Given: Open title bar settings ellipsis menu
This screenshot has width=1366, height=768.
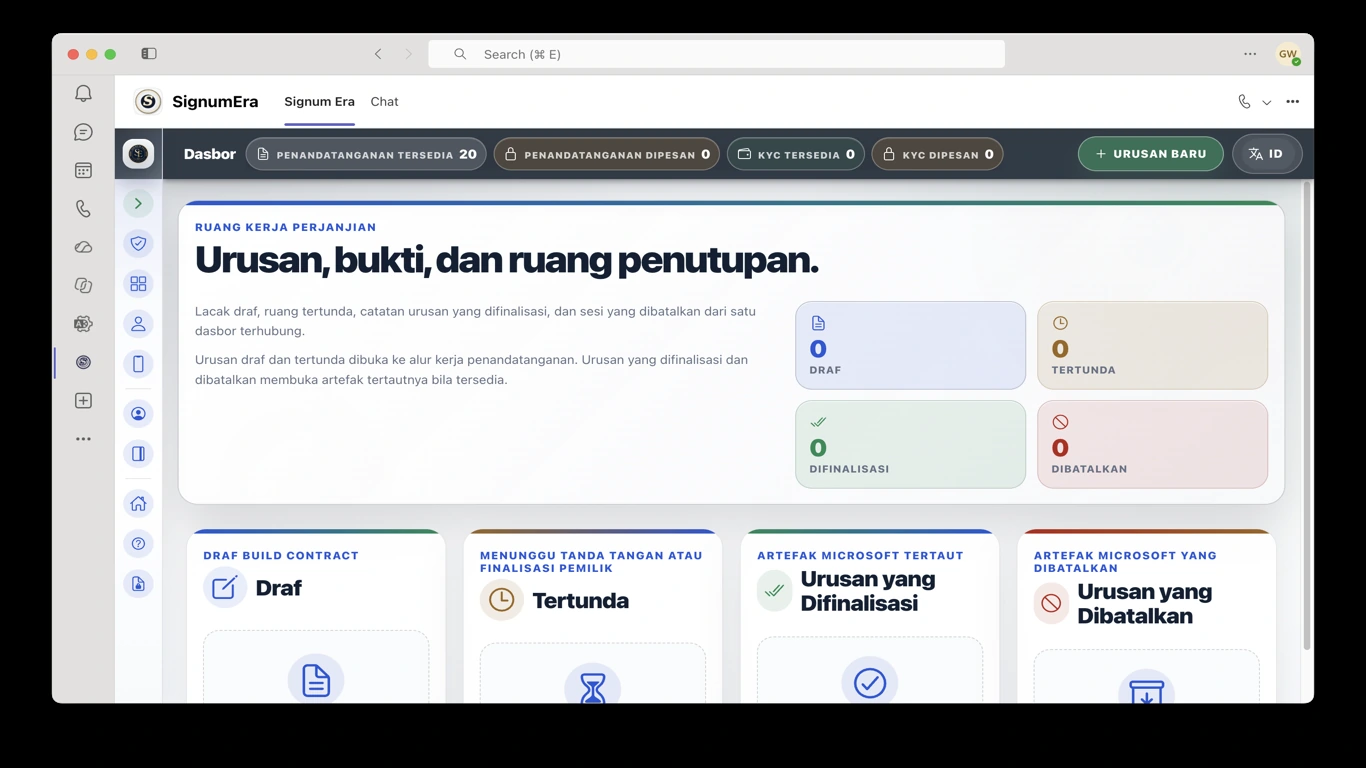Looking at the screenshot, I should click(1250, 54).
